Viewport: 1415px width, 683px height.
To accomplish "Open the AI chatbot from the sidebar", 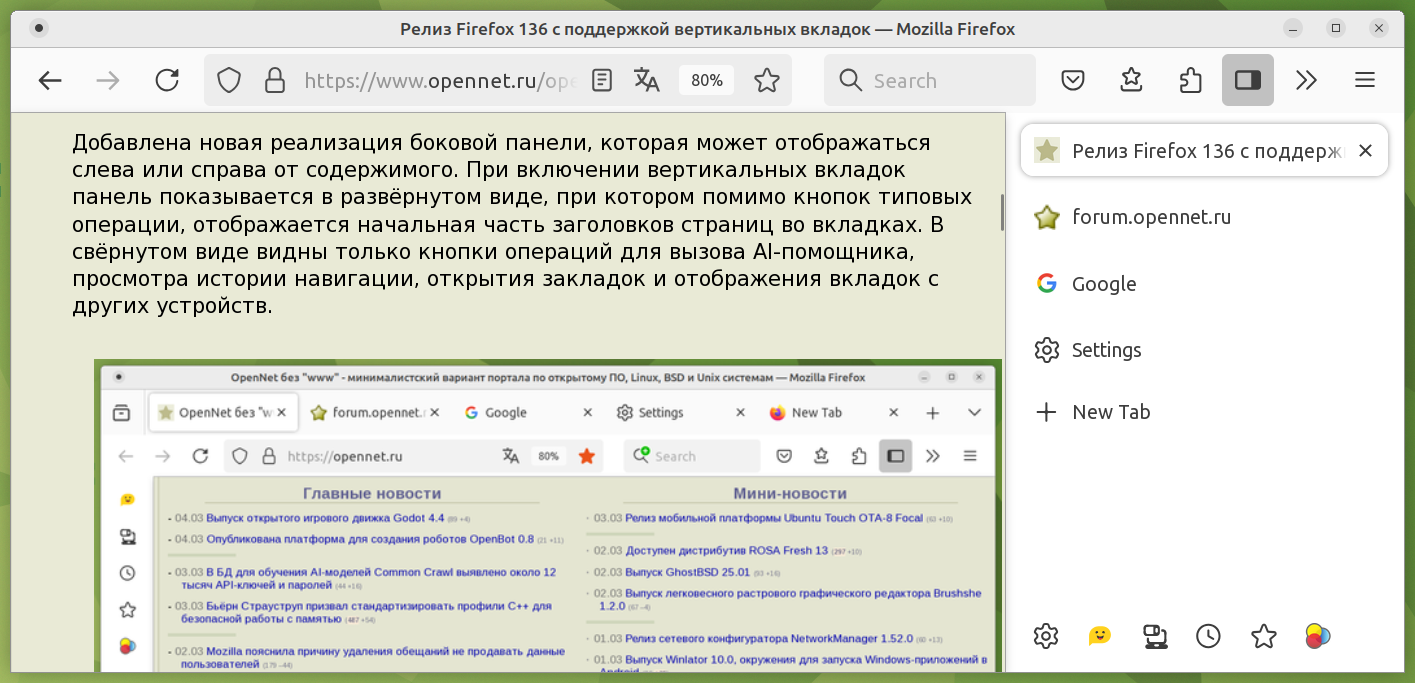I will (x=1100, y=636).
